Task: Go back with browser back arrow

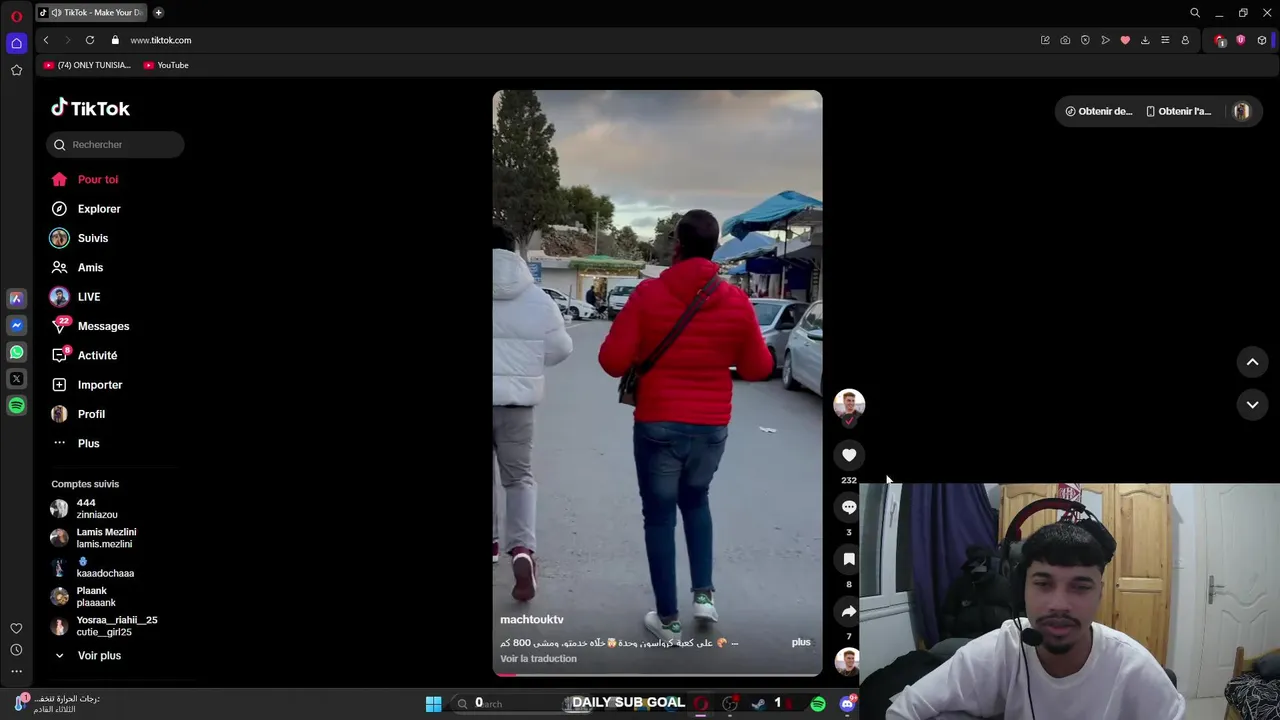Action: 46,40
